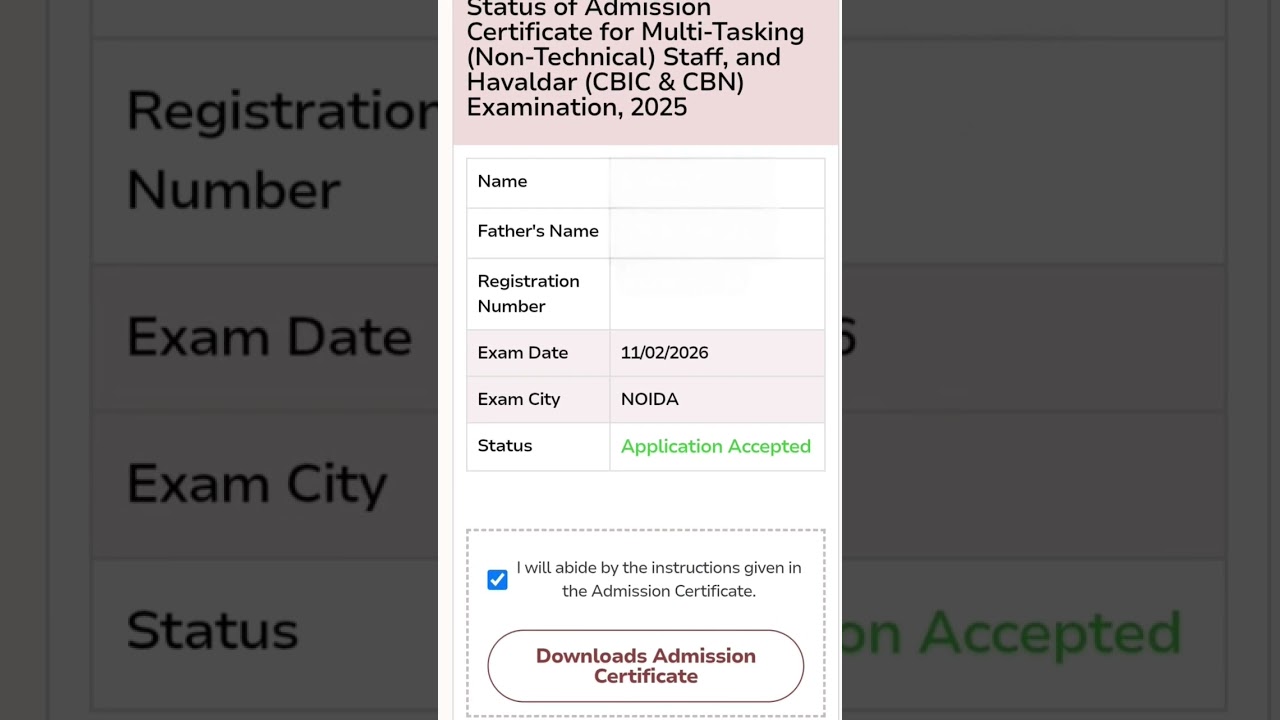Click the large blurred Exam City background text
This screenshot has width=1280, height=720.
[x=256, y=484]
